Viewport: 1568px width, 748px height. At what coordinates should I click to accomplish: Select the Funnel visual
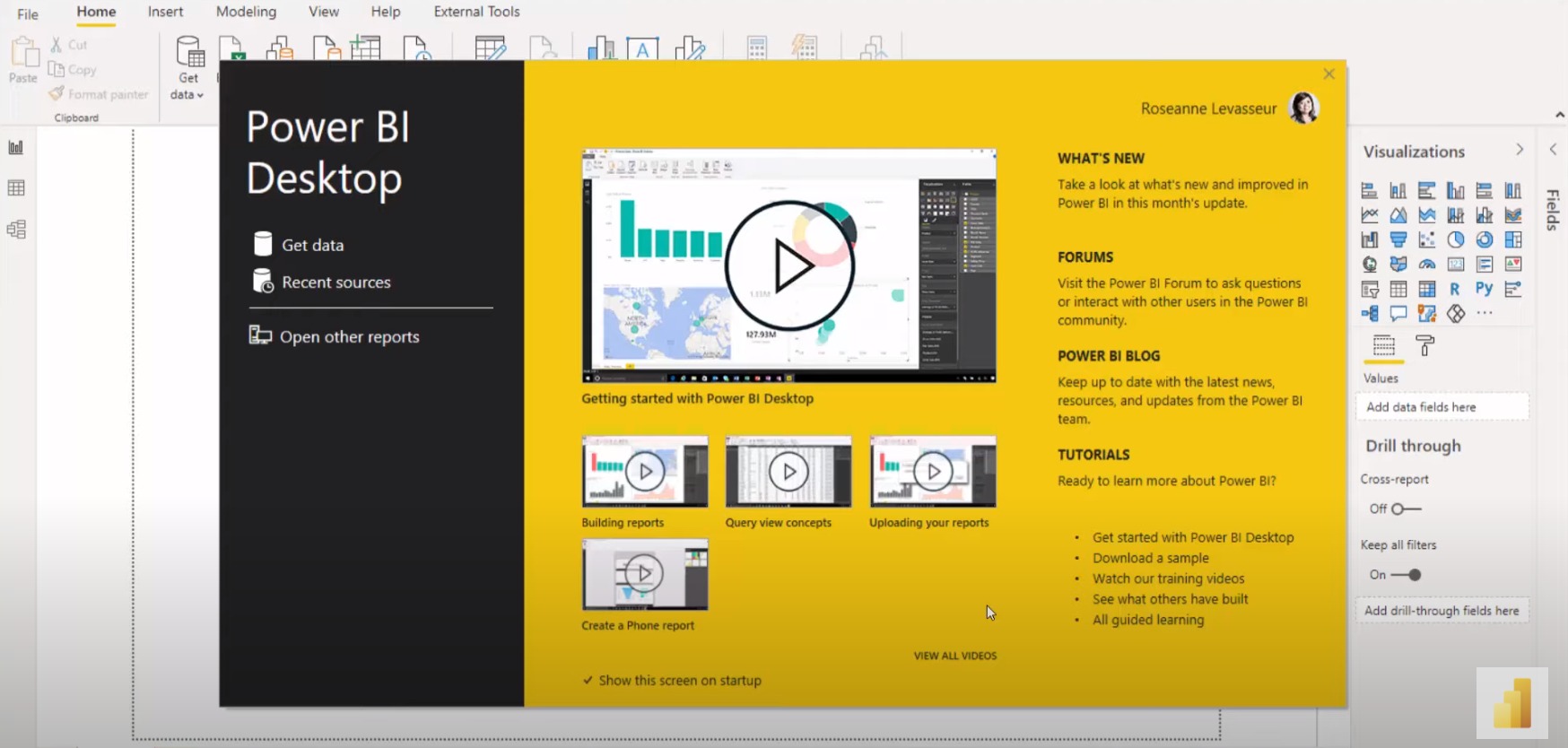click(x=1398, y=239)
